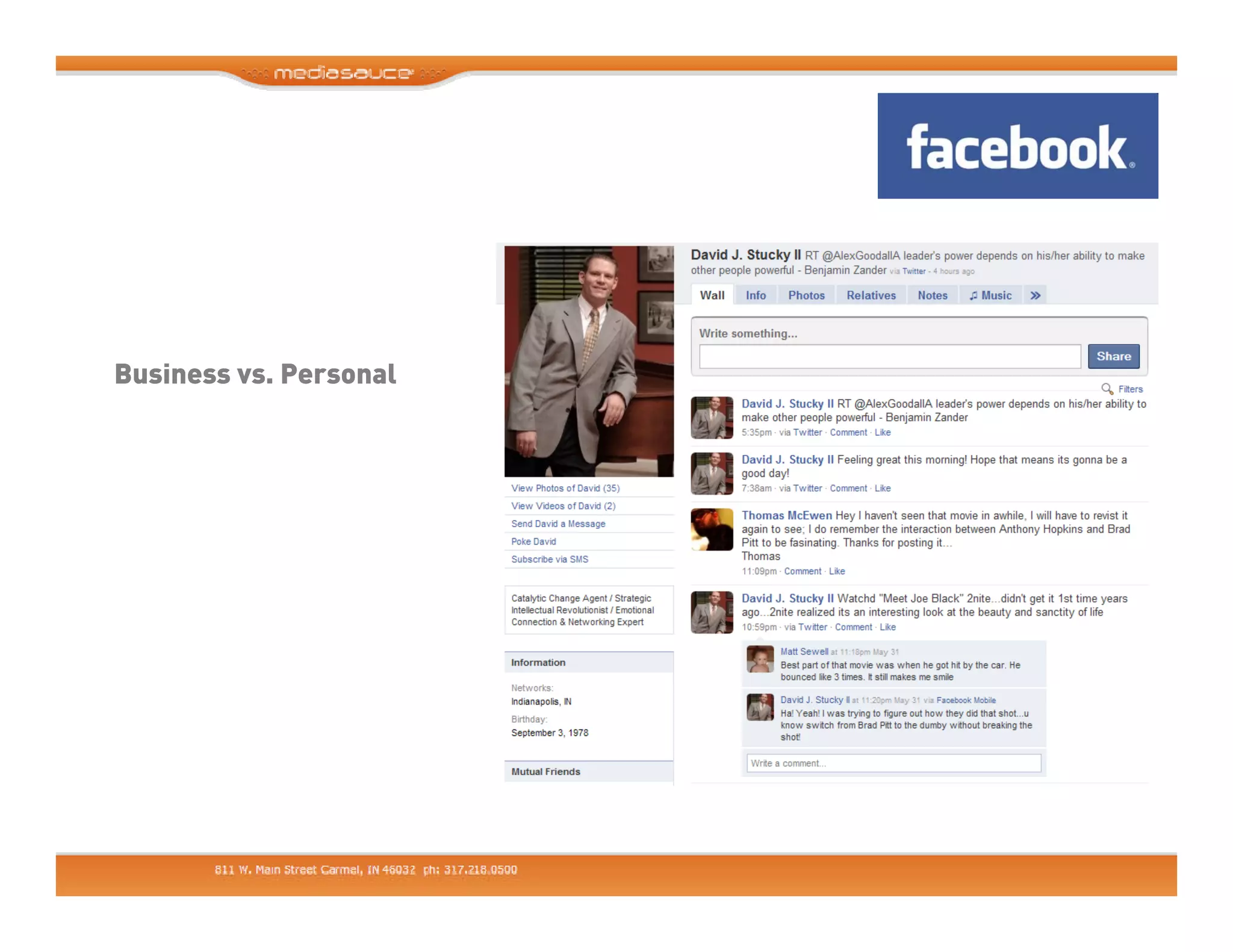Click the mediasauce logo in header
The image size is (1233, 952).
[343, 73]
